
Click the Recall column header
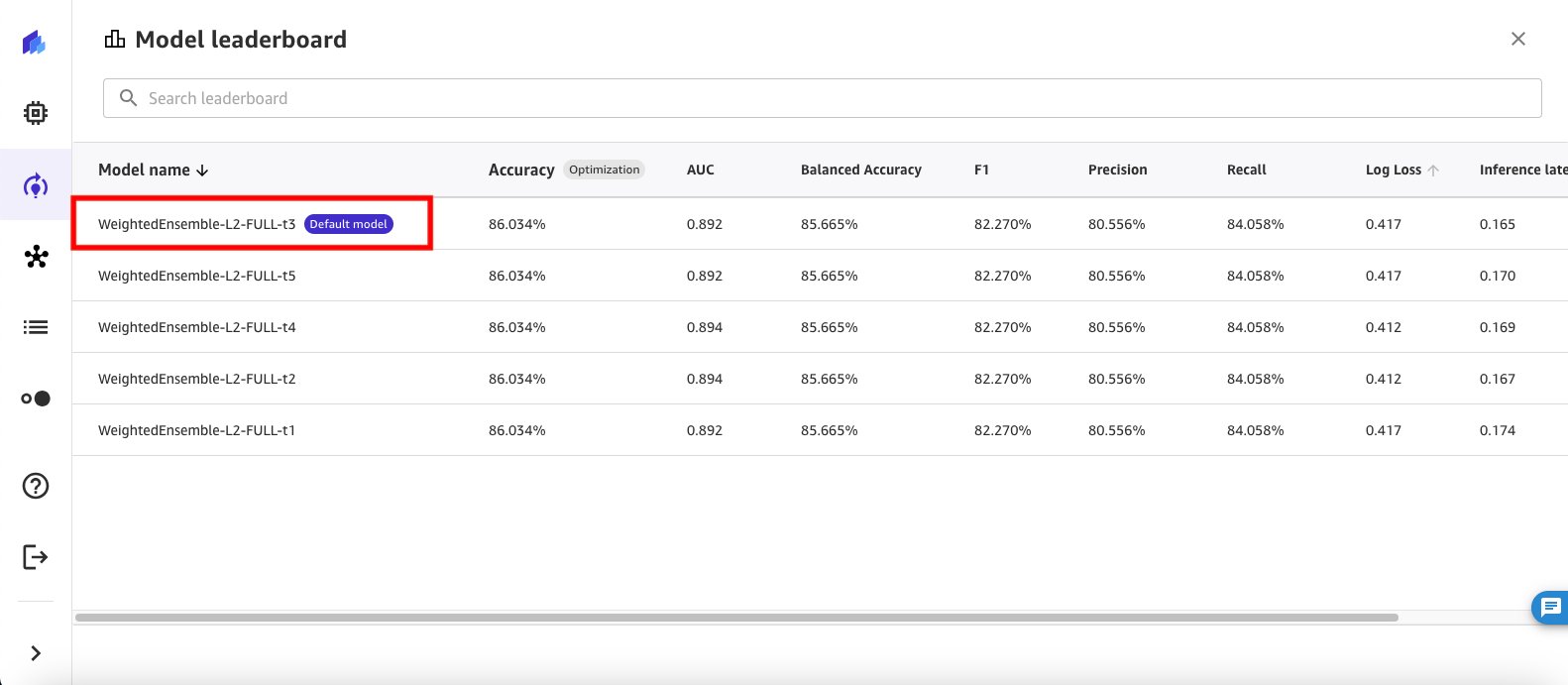1247,170
